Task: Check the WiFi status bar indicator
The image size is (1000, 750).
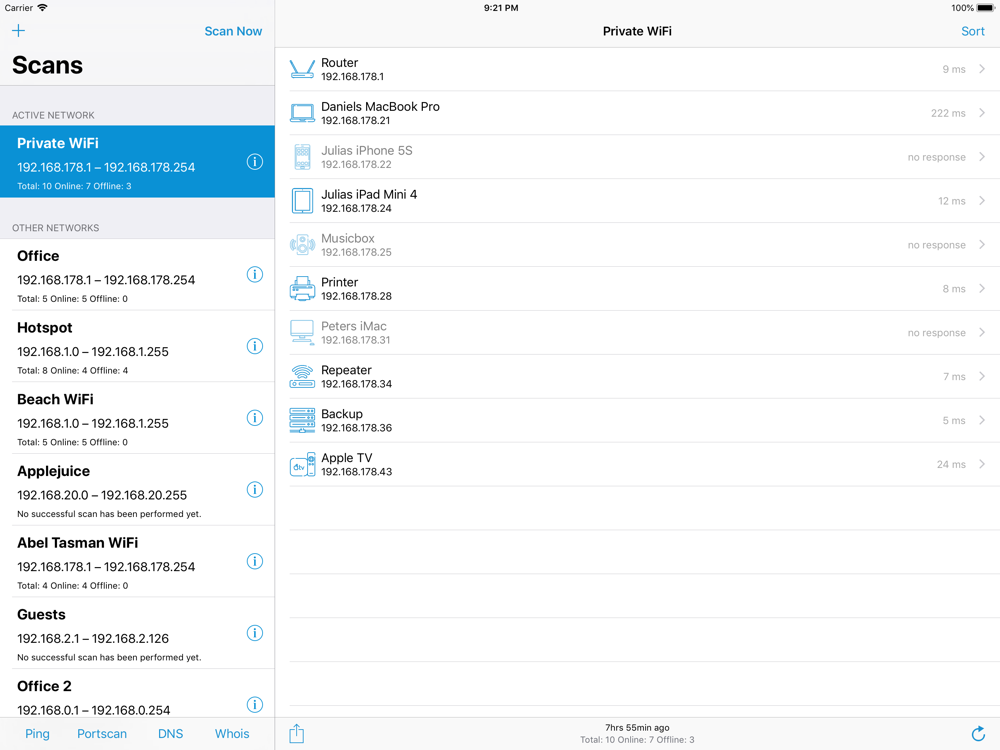Action: tap(42, 8)
